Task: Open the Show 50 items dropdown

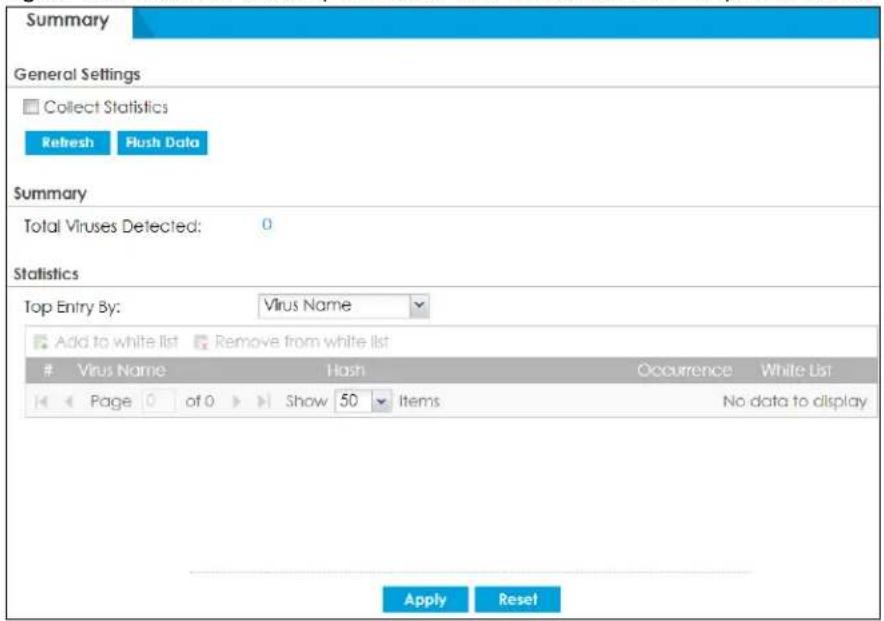Action: click(x=363, y=401)
